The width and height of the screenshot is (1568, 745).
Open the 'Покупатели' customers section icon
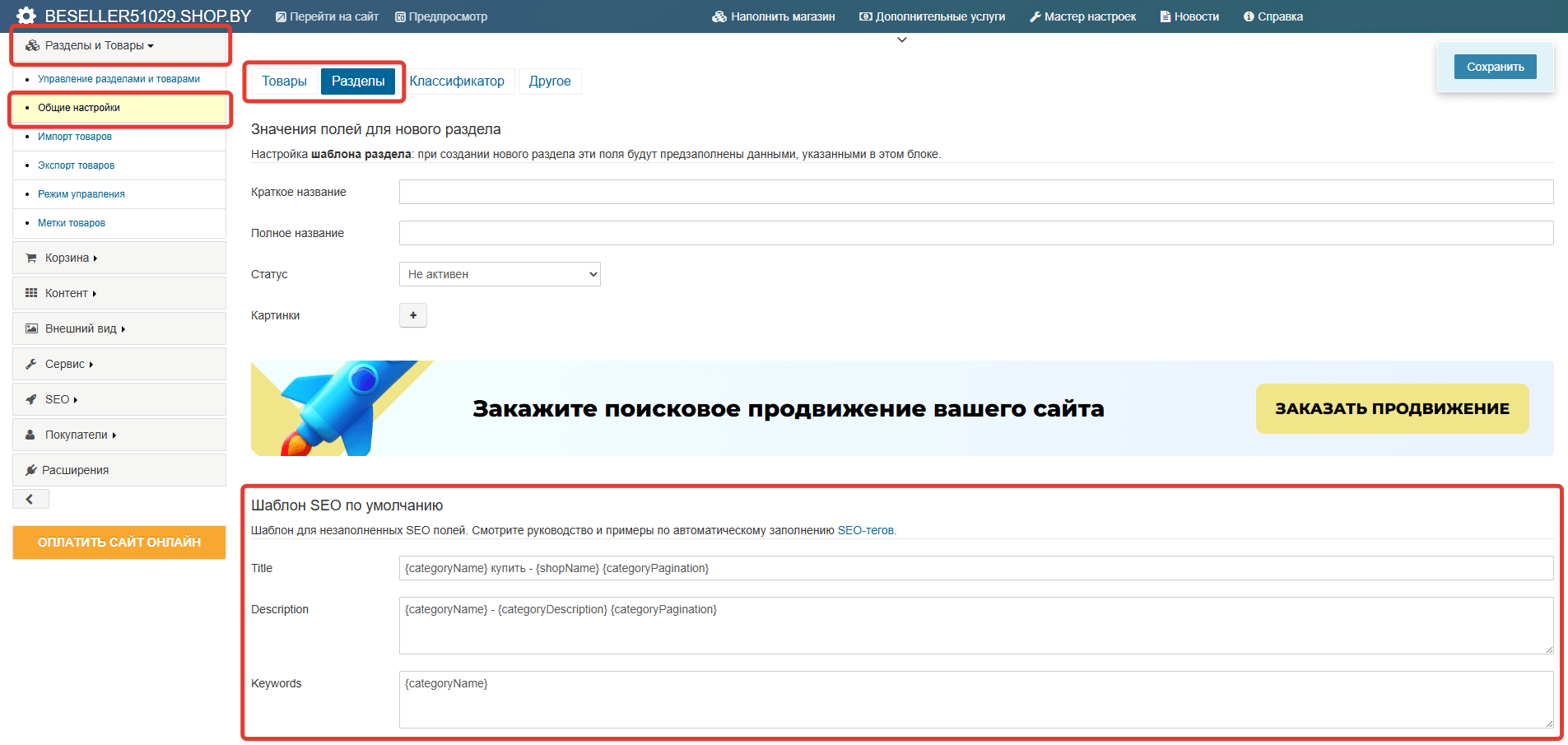pos(31,434)
